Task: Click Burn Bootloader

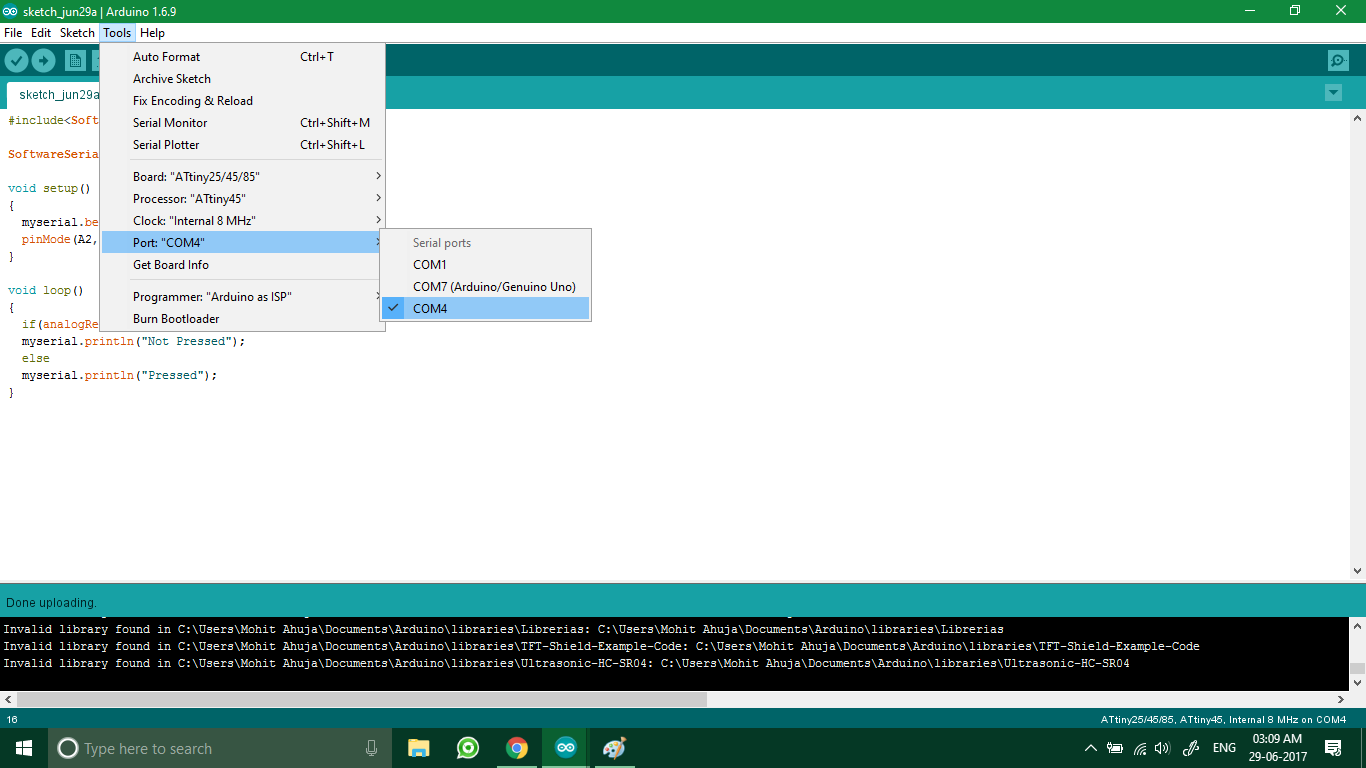Action: tap(243, 319)
